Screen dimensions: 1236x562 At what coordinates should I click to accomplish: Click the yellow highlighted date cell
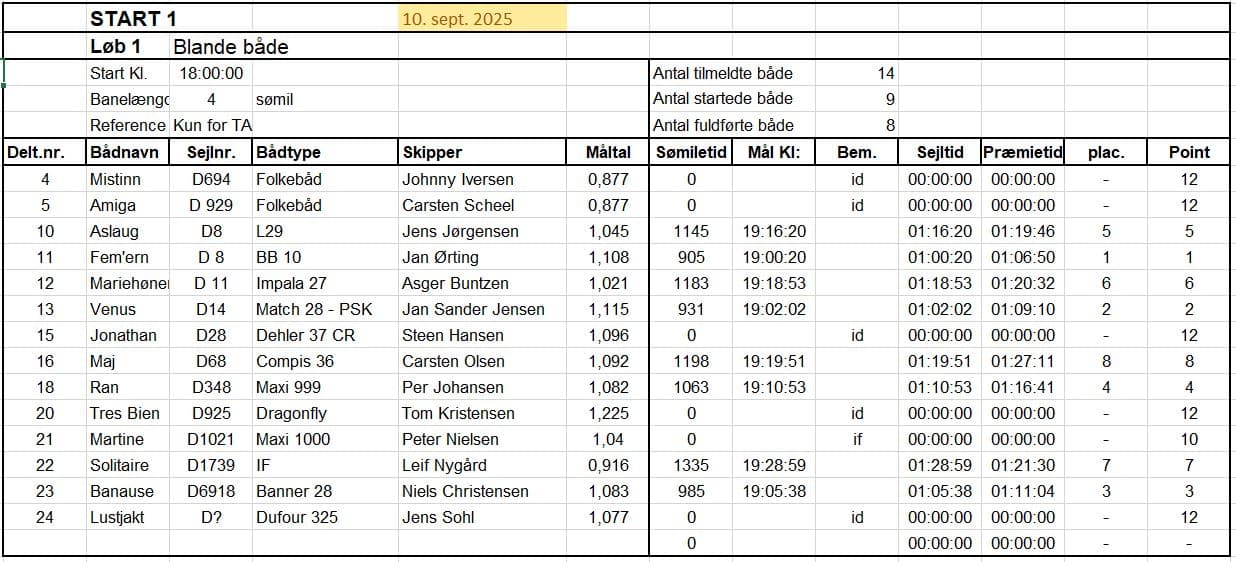pos(483,19)
